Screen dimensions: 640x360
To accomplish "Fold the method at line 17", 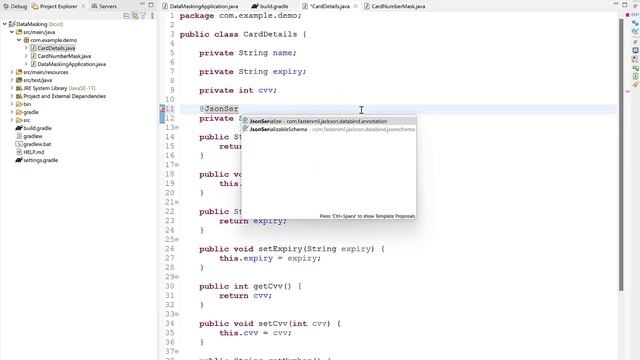I will tap(177, 165).
